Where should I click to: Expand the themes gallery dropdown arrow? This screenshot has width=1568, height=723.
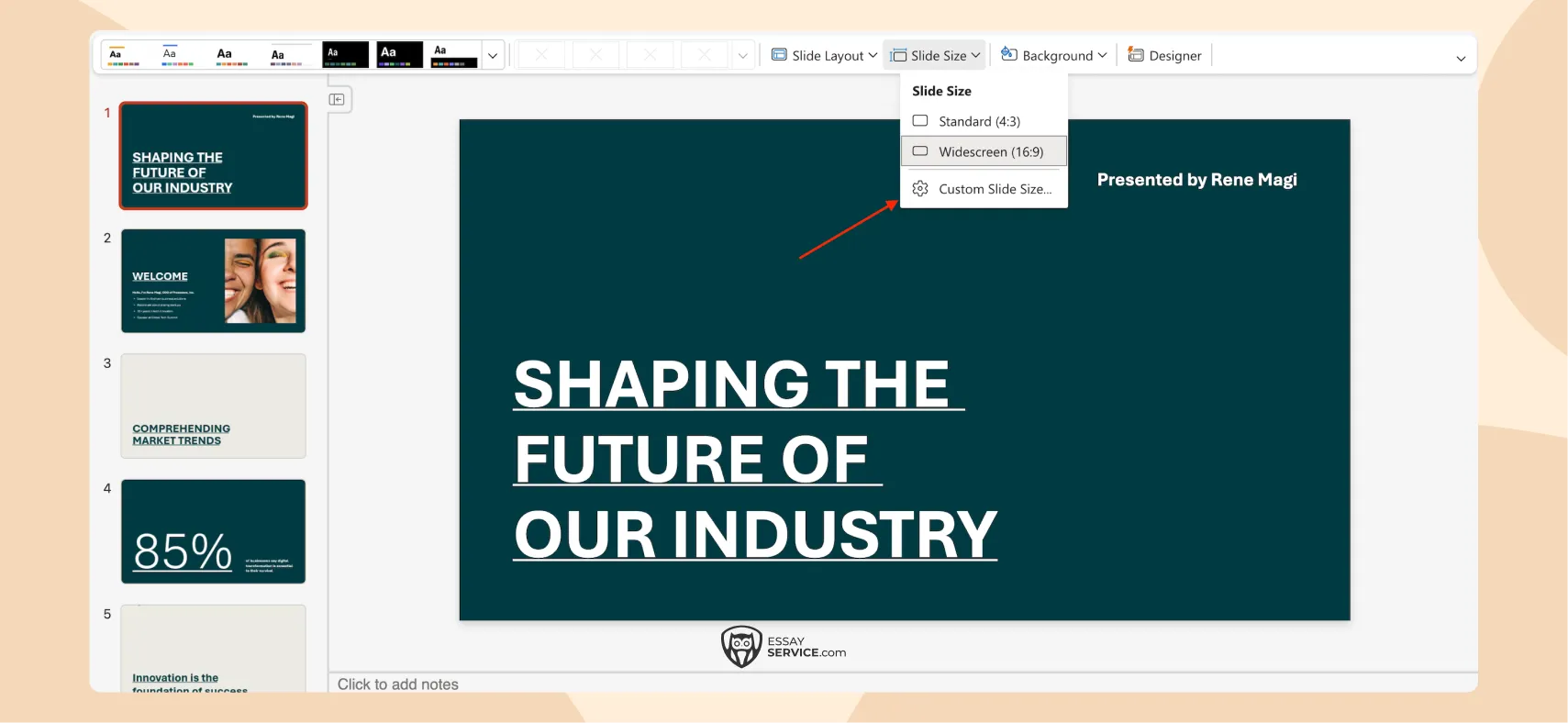pyautogui.click(x=493, y=55)
